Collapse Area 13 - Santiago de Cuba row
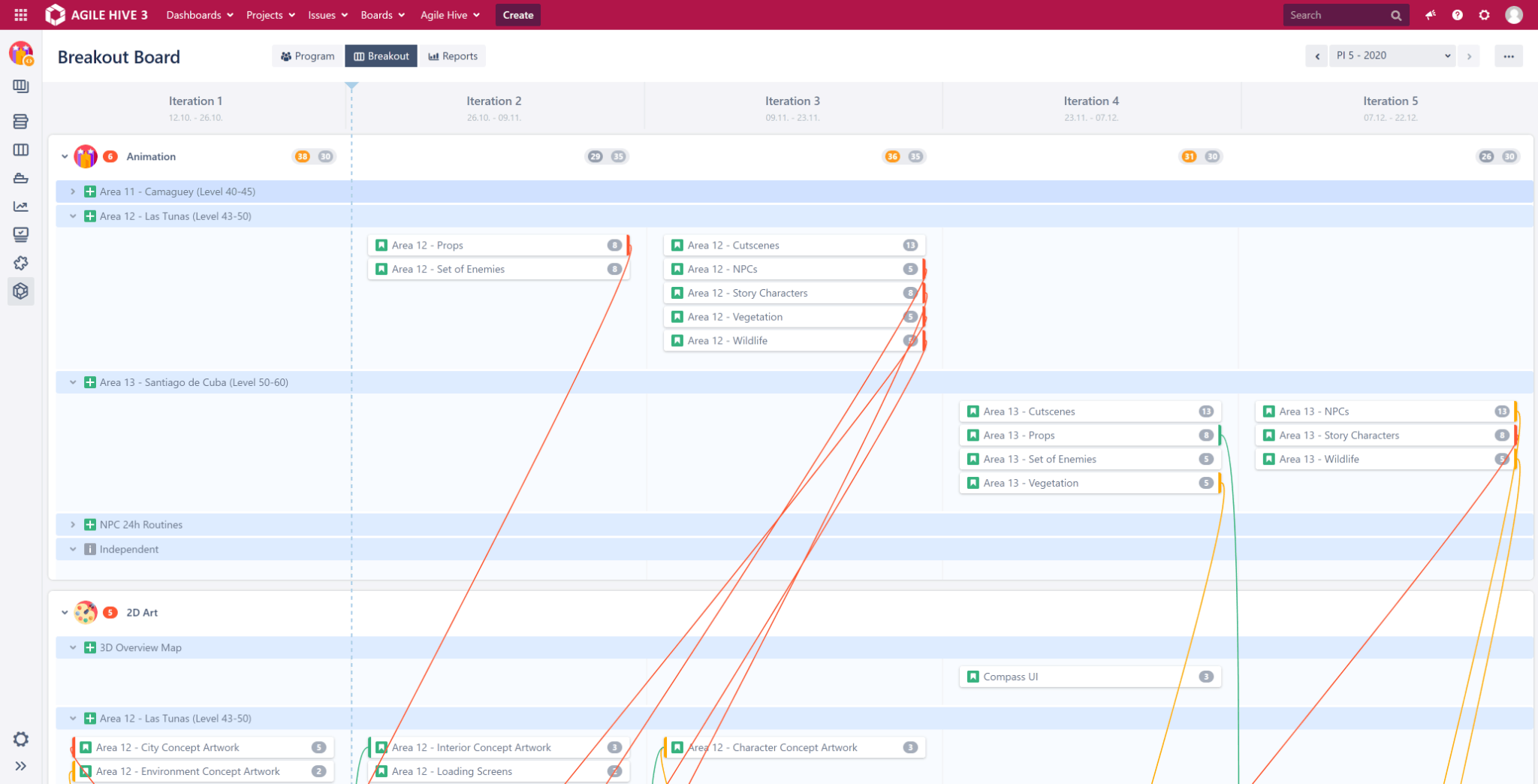Screen dimensions: 1538x784 tap(73, 382)
